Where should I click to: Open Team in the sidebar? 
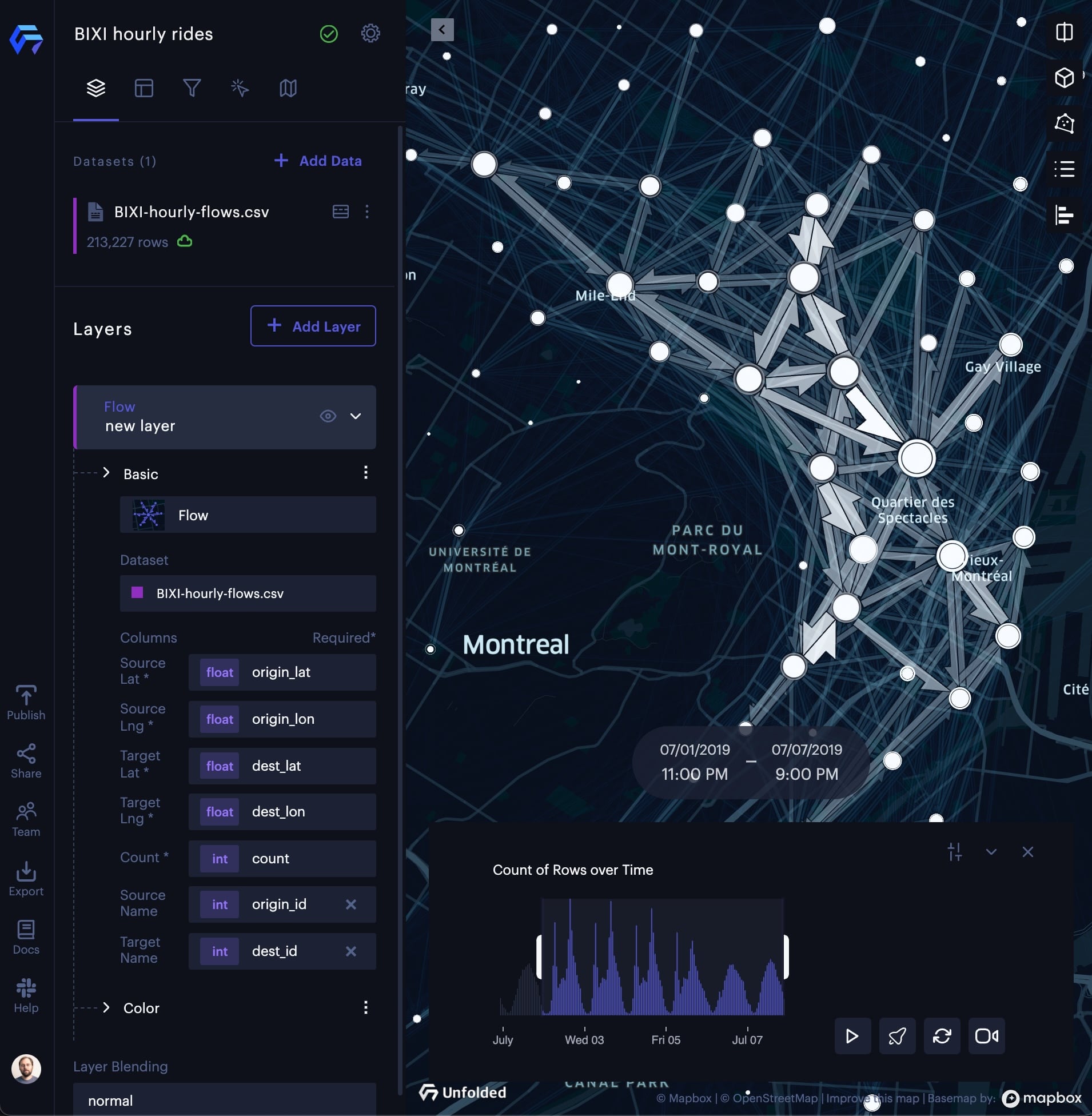(26, 819)
